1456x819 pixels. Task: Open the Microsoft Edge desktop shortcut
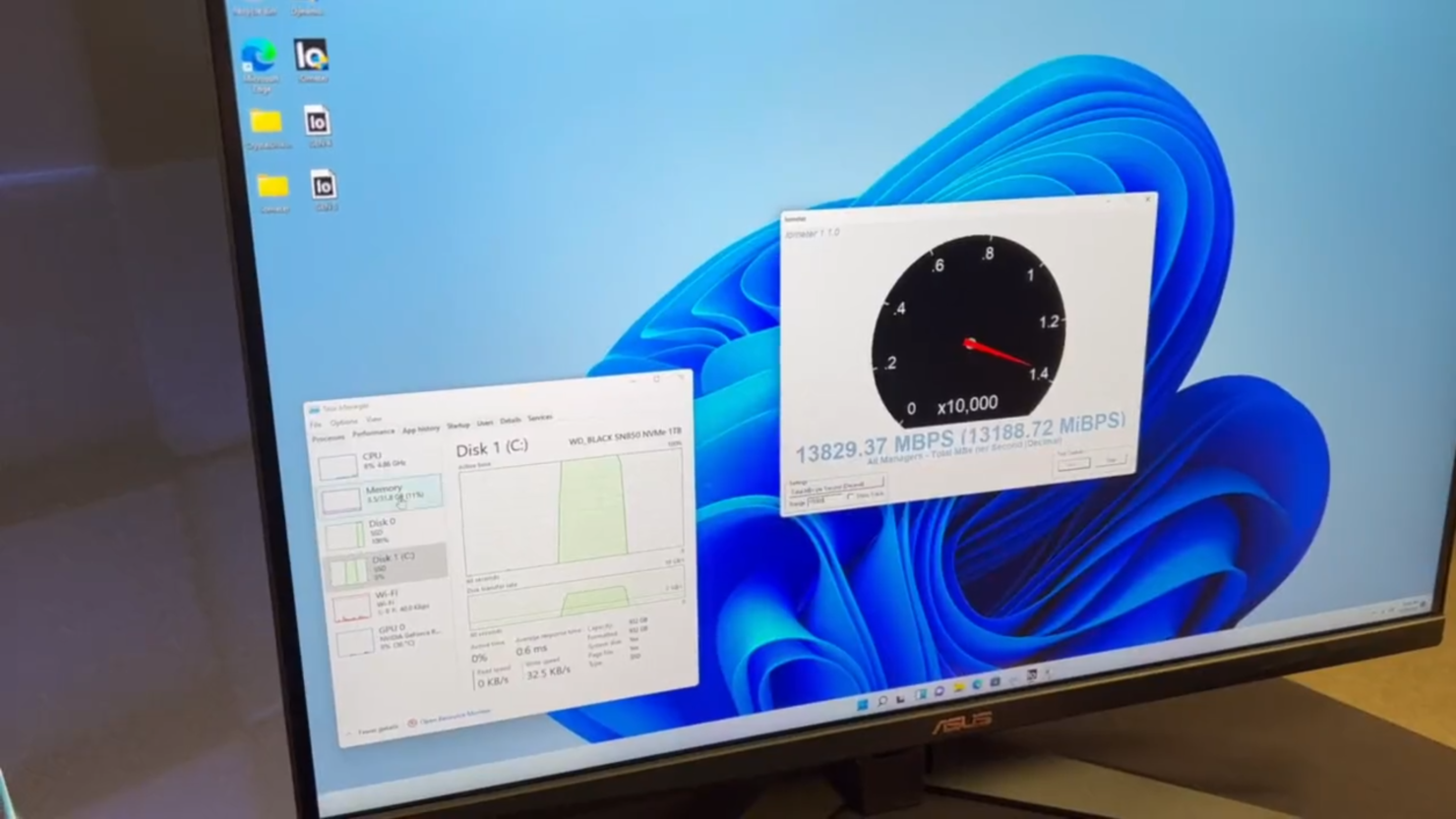260,59
